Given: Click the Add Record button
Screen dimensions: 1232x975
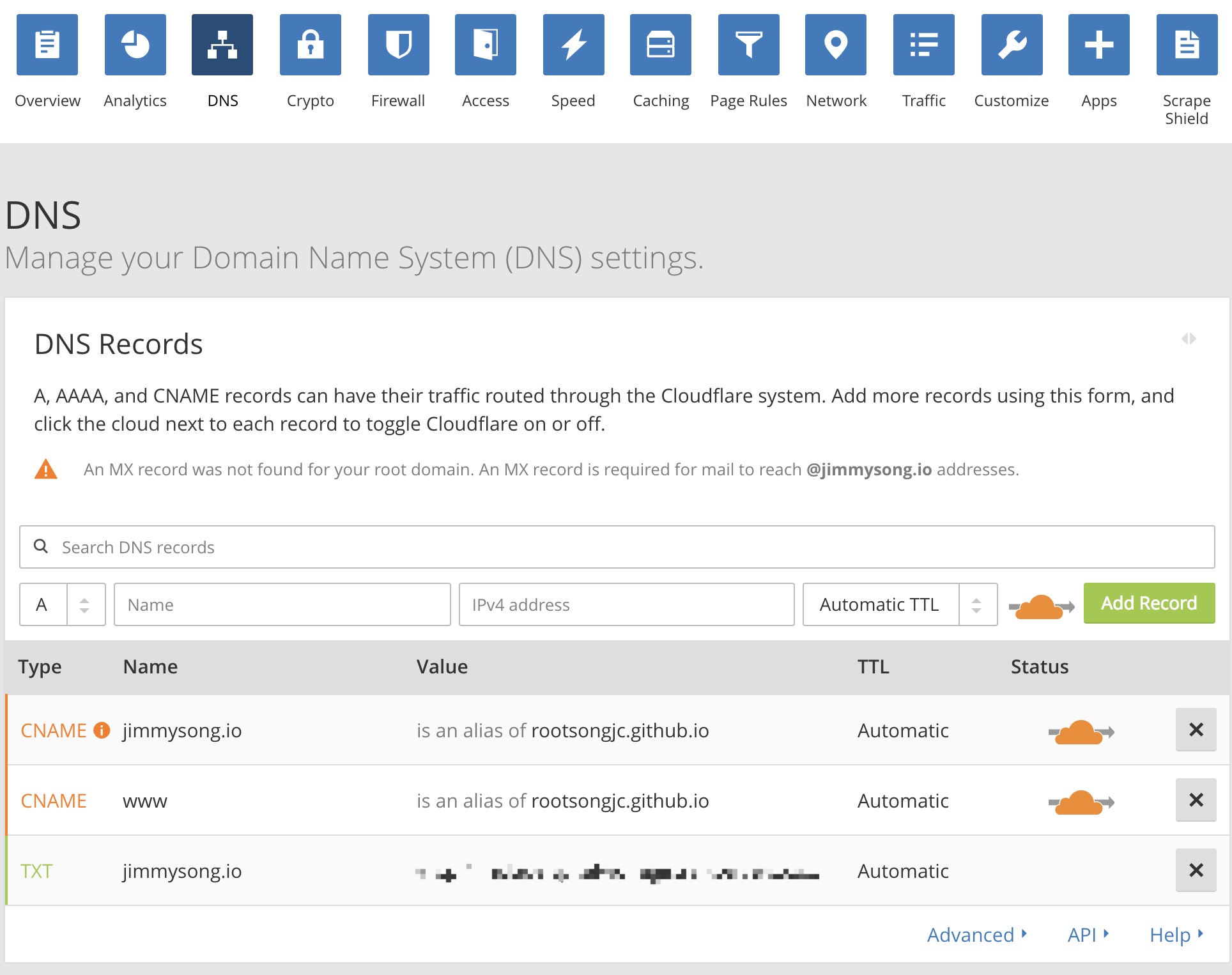Looking at the screenshot, I should click(x=1149, y=603).
